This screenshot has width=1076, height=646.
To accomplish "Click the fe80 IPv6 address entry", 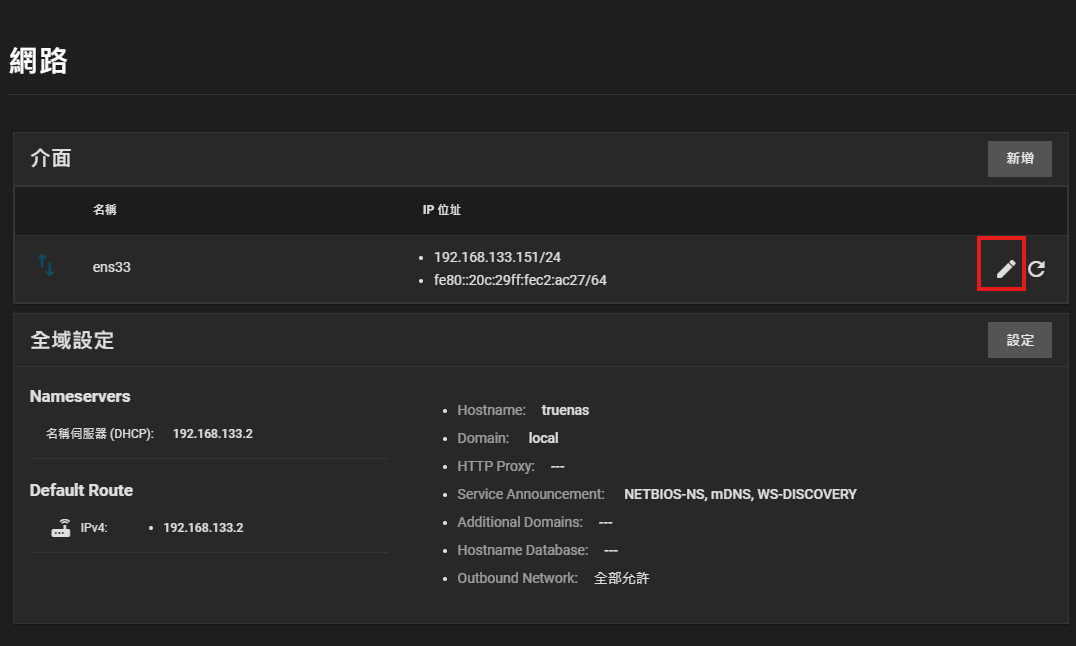I will 520,280.
